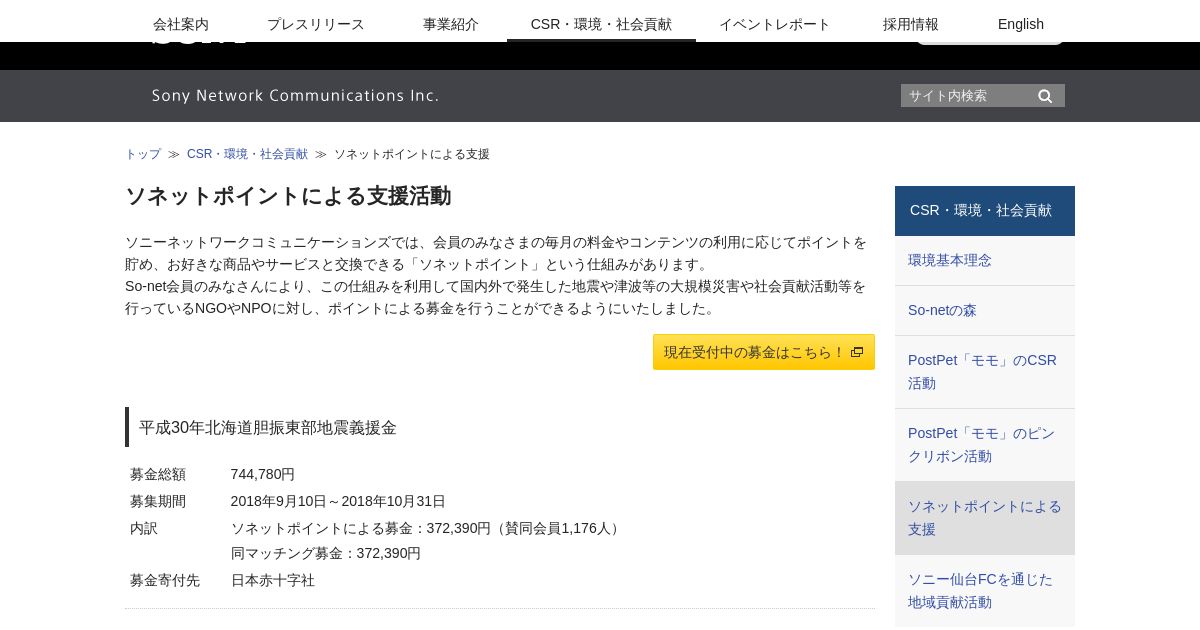
Task: Click the period 2018年9月10日～2018年10月31日
Action: [338, 501]
